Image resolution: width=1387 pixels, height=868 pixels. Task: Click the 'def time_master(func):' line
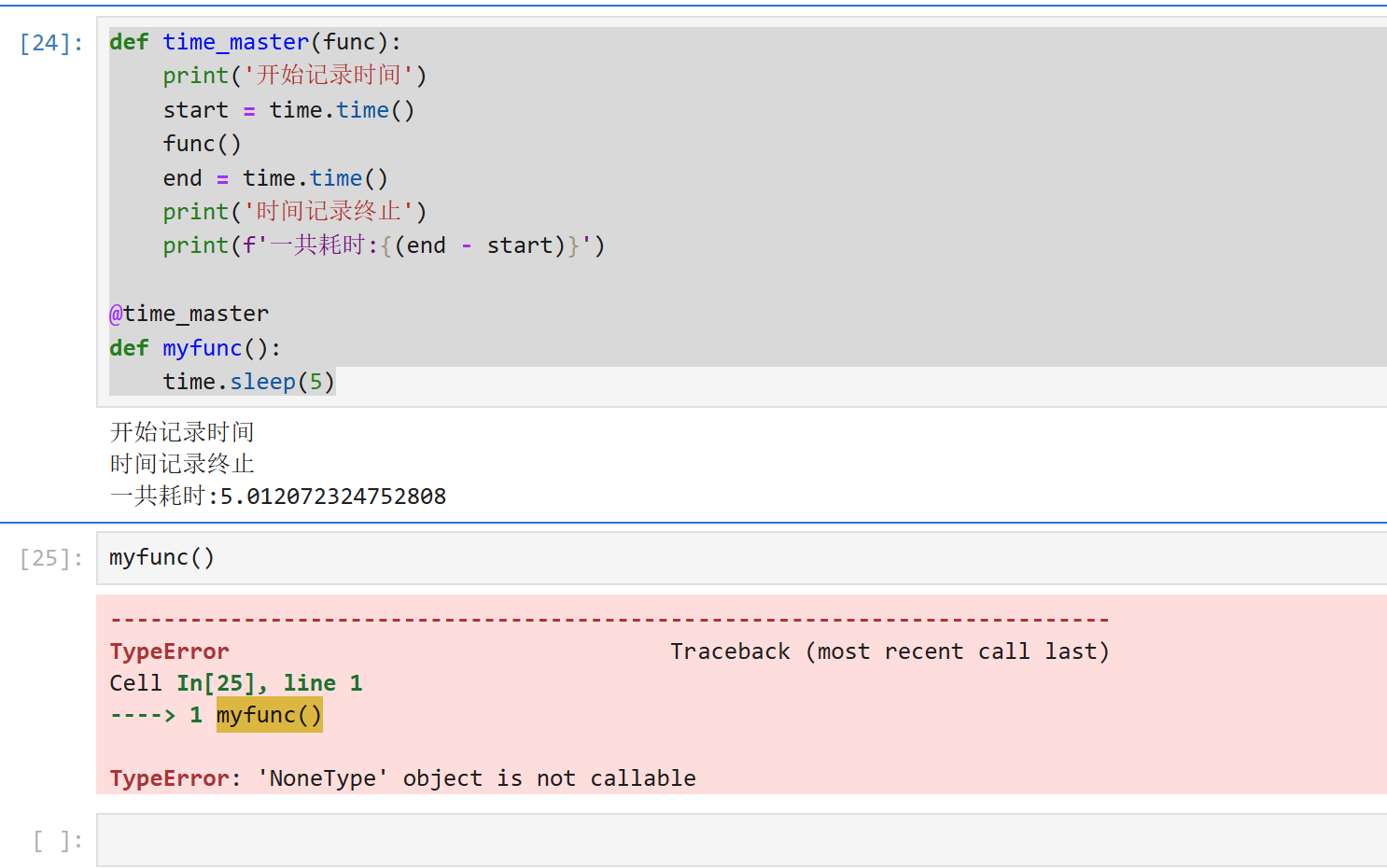click(x=255, y=42)
